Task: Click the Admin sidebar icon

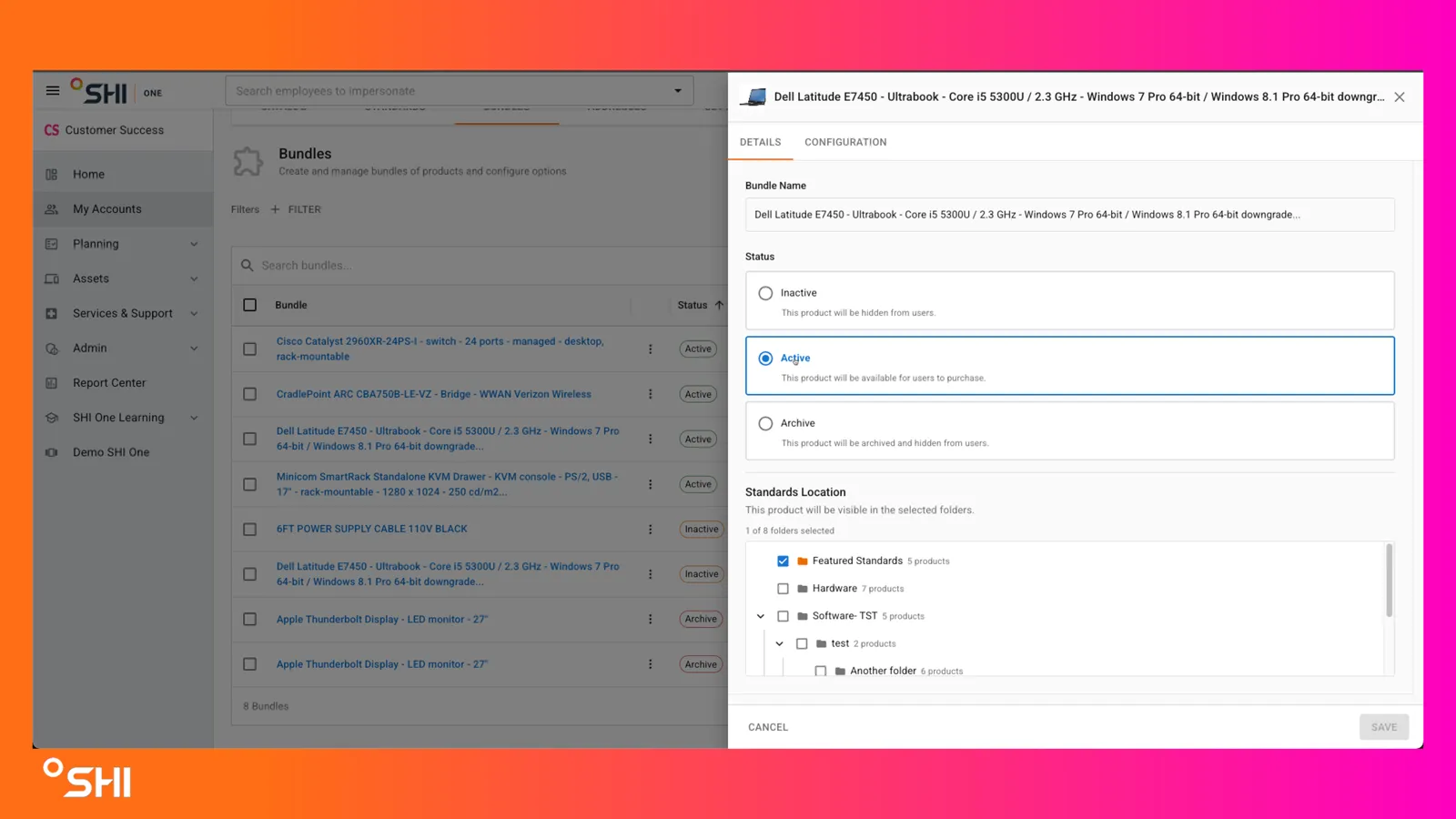Action: pyautogui.click(x=52, y=349)
